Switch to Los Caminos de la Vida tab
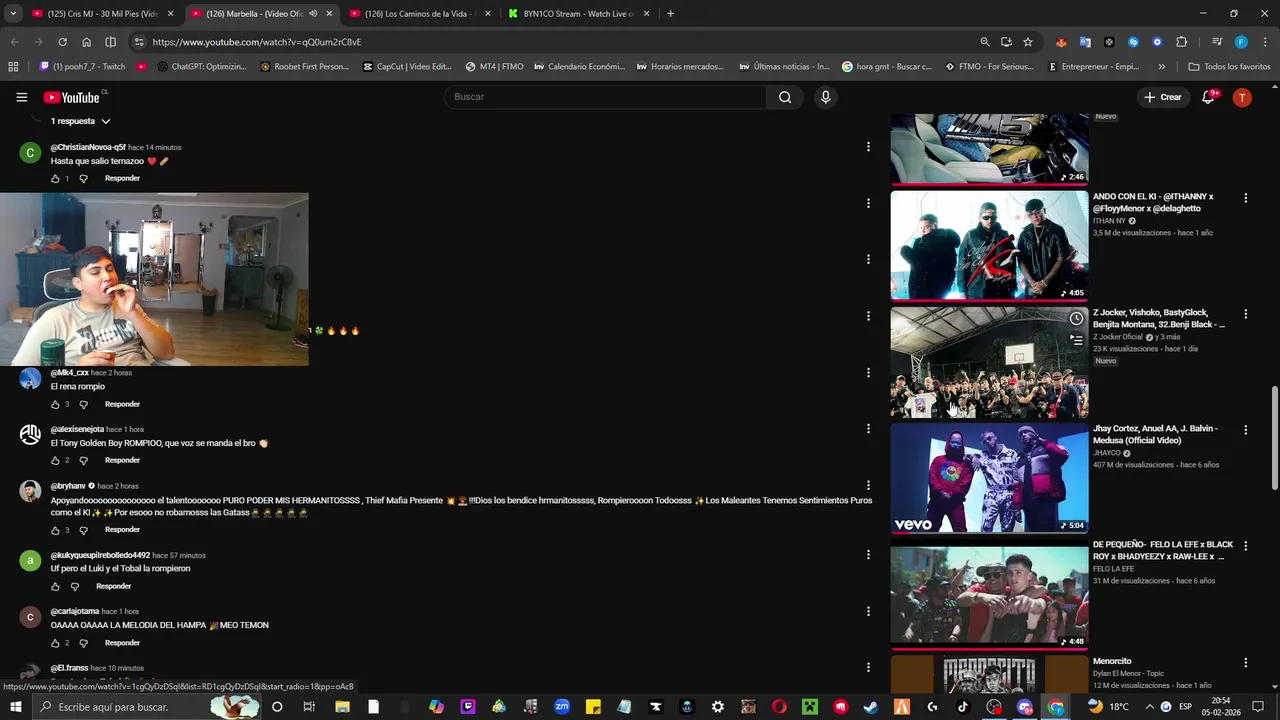Viewport: 1280px width, 720px height. [x=420, y=14]
